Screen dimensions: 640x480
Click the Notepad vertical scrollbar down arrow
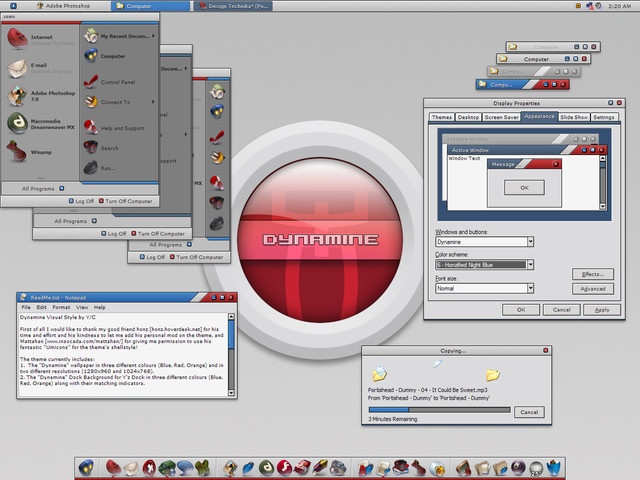click(231, 393)
